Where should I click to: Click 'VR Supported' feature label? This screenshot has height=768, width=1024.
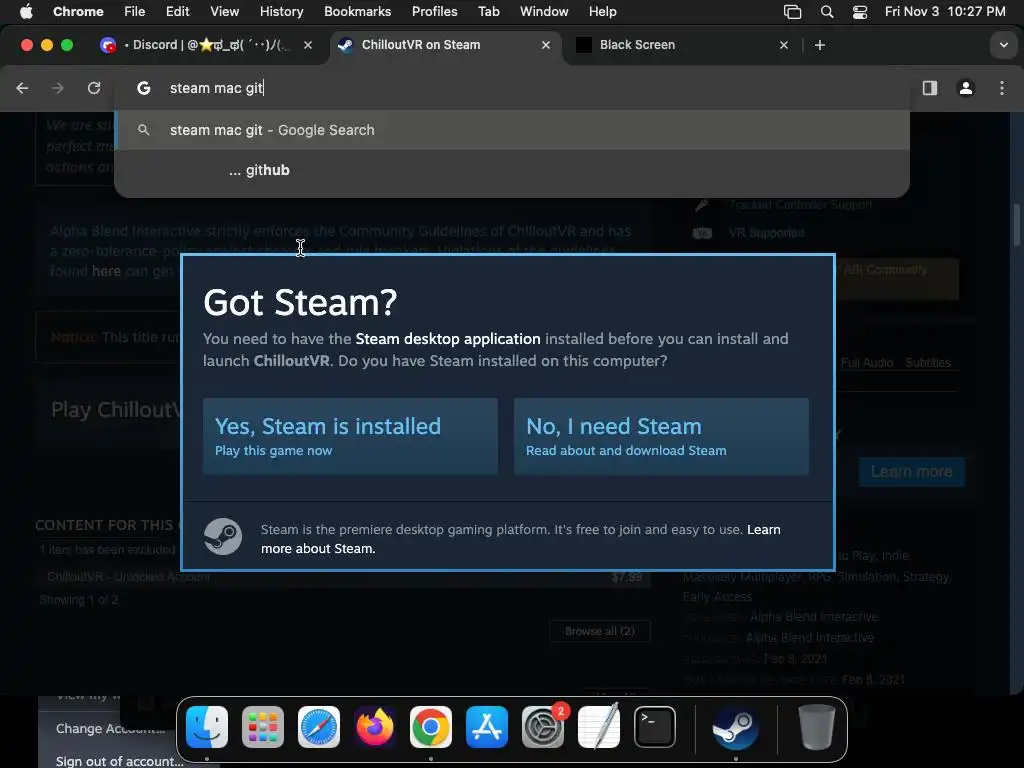(766, 232)
